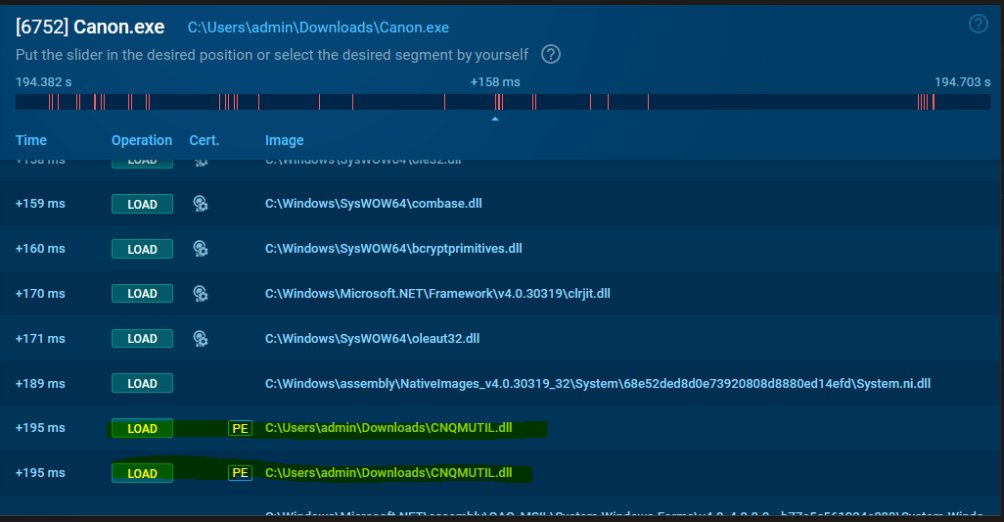Viewport: 1004px width, 522px height.
Task: Select the oleaut32.dll image path
Action: [x=372, y=338]
